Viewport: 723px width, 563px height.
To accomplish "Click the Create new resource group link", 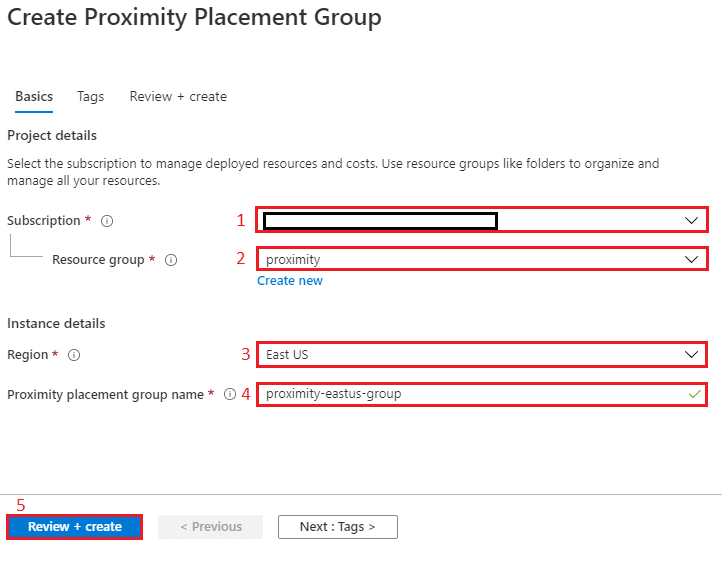I will coord(290,281).
